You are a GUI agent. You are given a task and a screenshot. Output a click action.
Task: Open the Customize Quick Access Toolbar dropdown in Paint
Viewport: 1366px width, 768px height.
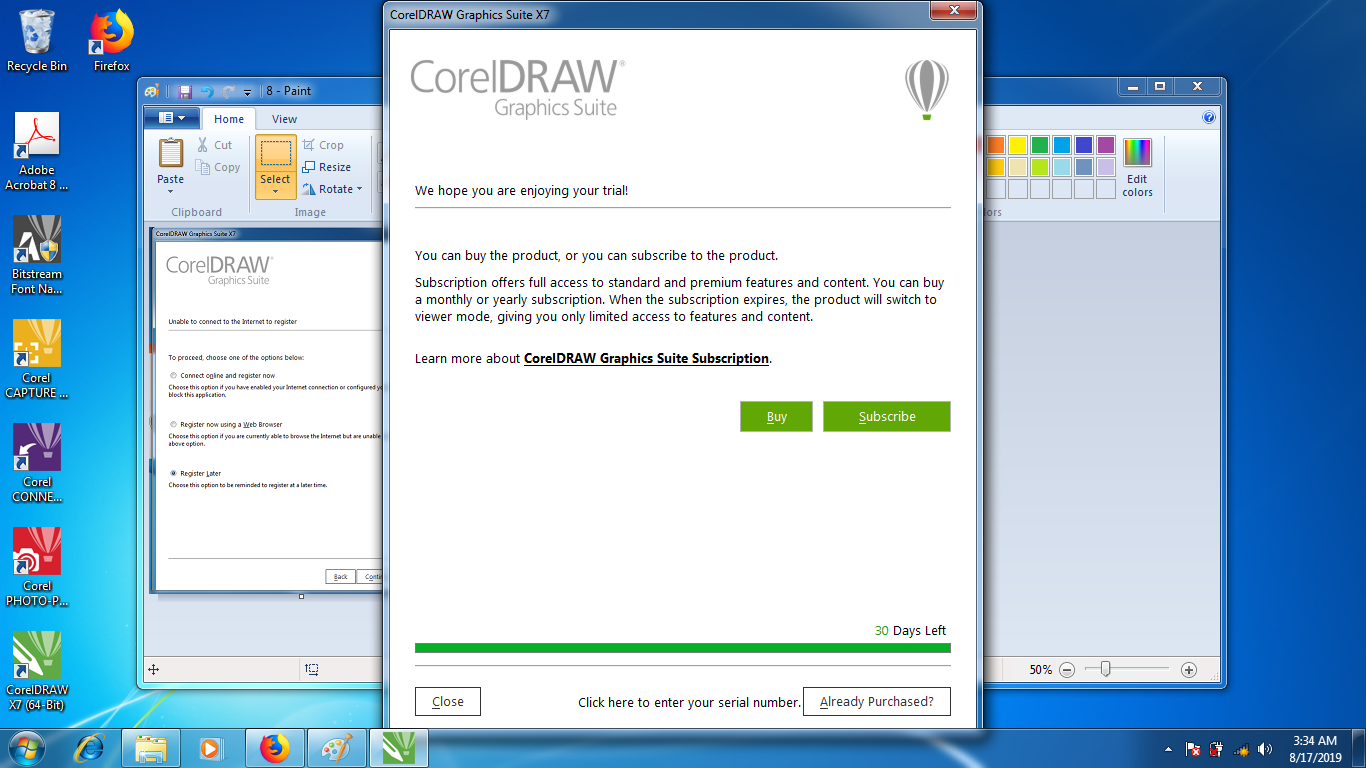pos(247,92)
